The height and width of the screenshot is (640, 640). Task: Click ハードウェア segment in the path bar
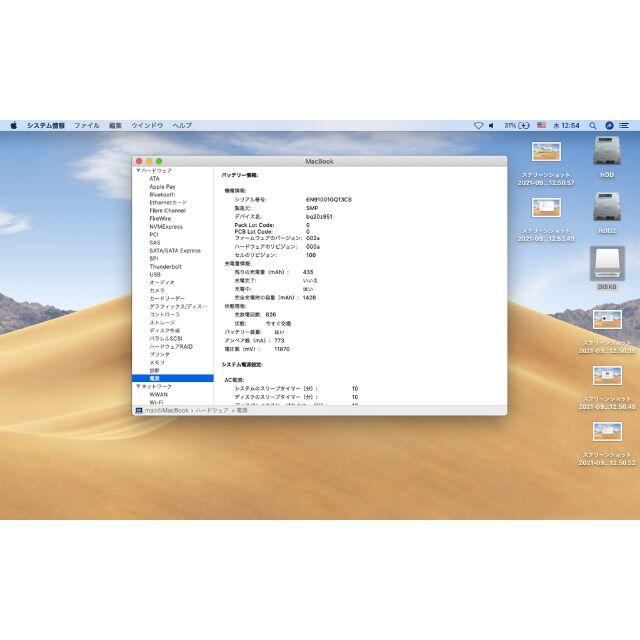(211, 410)
